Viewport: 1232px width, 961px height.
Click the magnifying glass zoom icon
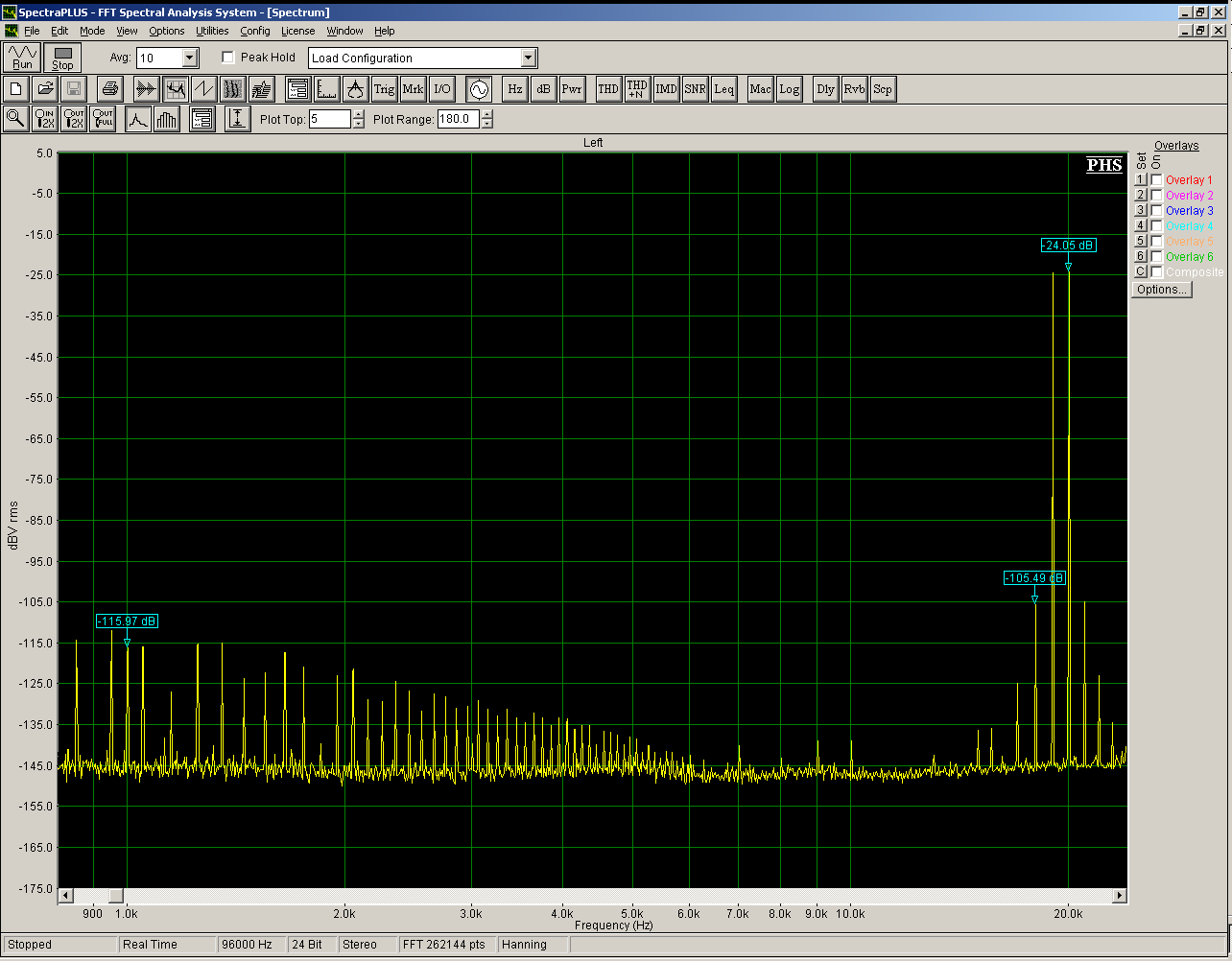[x=16, y=119]
